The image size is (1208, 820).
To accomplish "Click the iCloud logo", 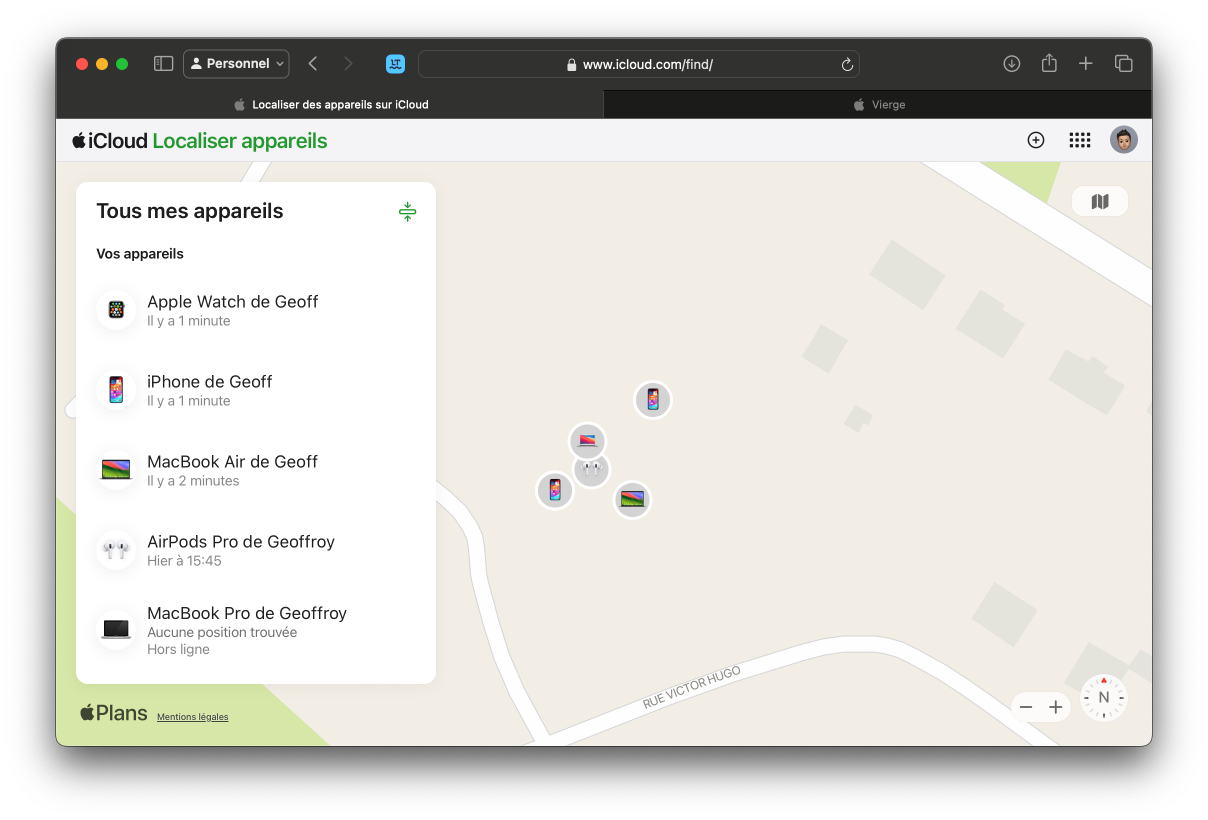I will (110, 141).
